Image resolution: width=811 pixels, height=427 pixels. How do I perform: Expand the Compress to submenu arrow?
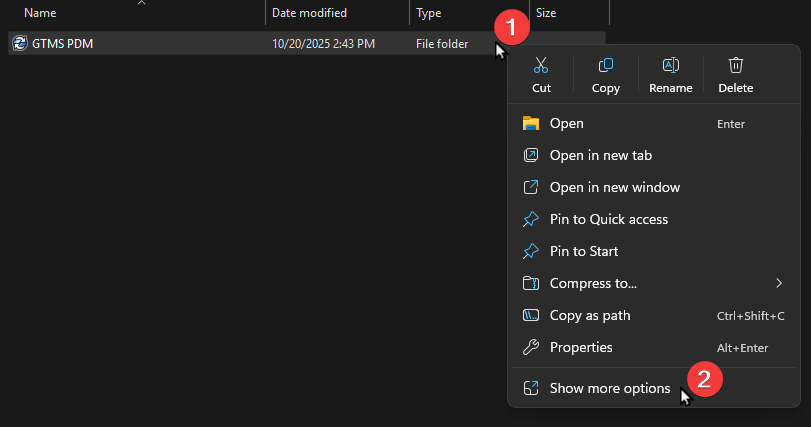(778, 283)
